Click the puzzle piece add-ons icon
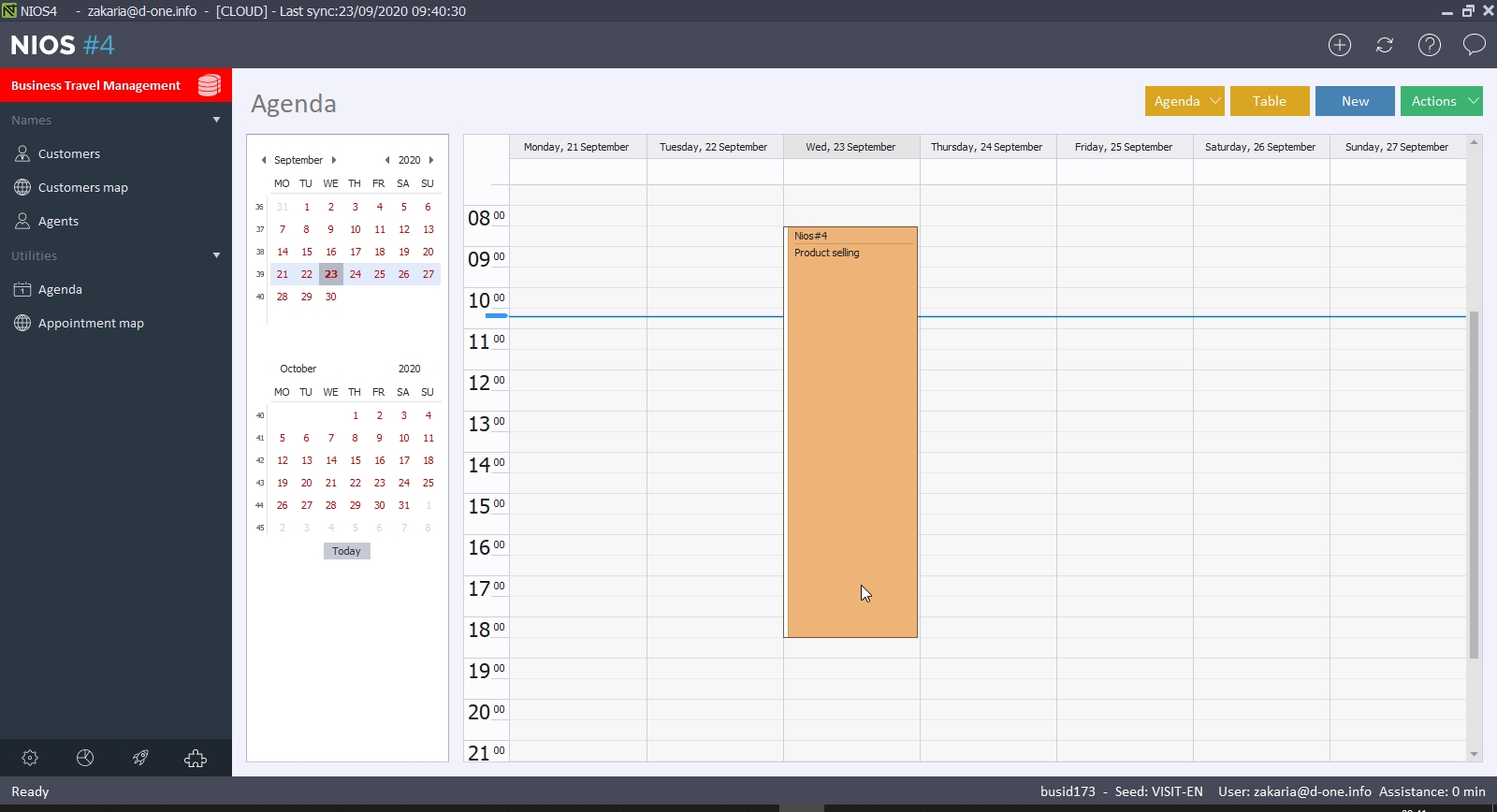 pos(196,758)
